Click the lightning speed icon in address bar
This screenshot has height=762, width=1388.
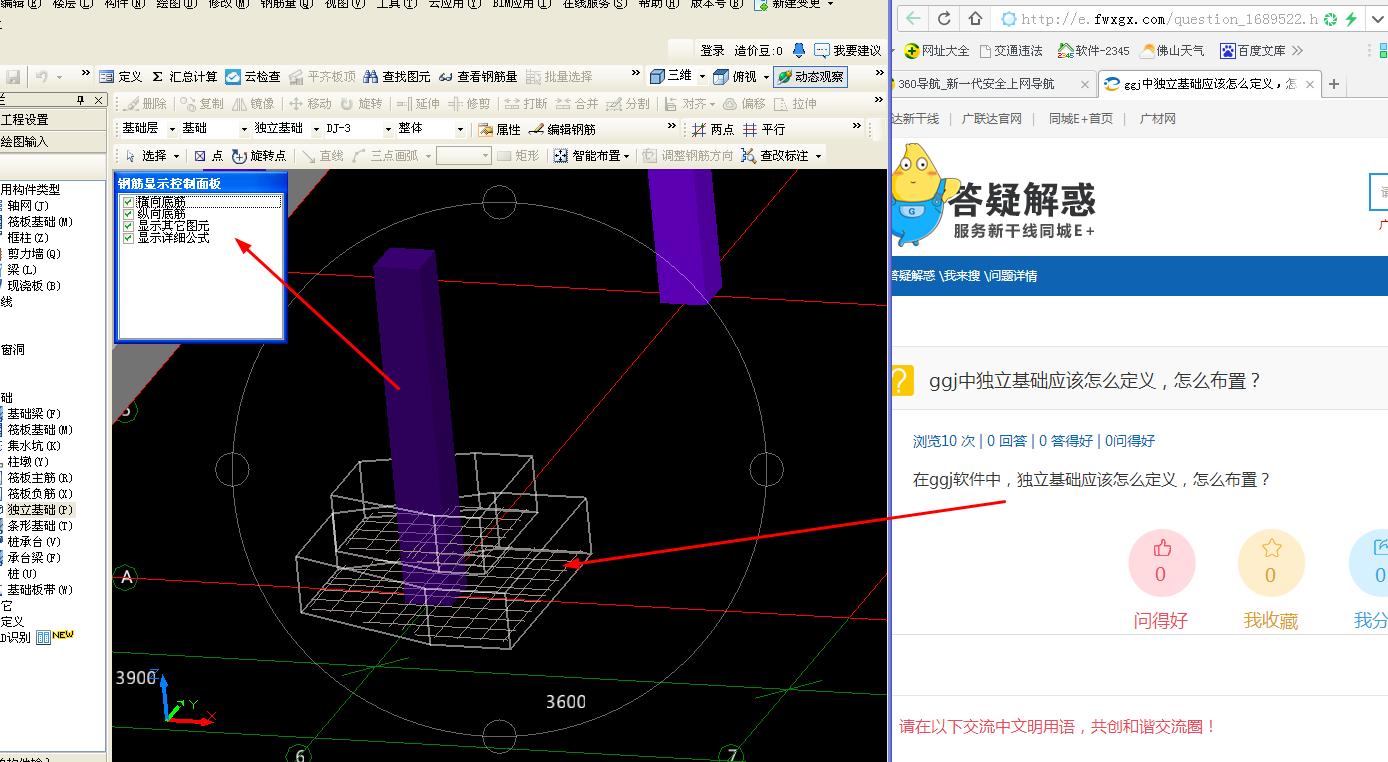1352,19
